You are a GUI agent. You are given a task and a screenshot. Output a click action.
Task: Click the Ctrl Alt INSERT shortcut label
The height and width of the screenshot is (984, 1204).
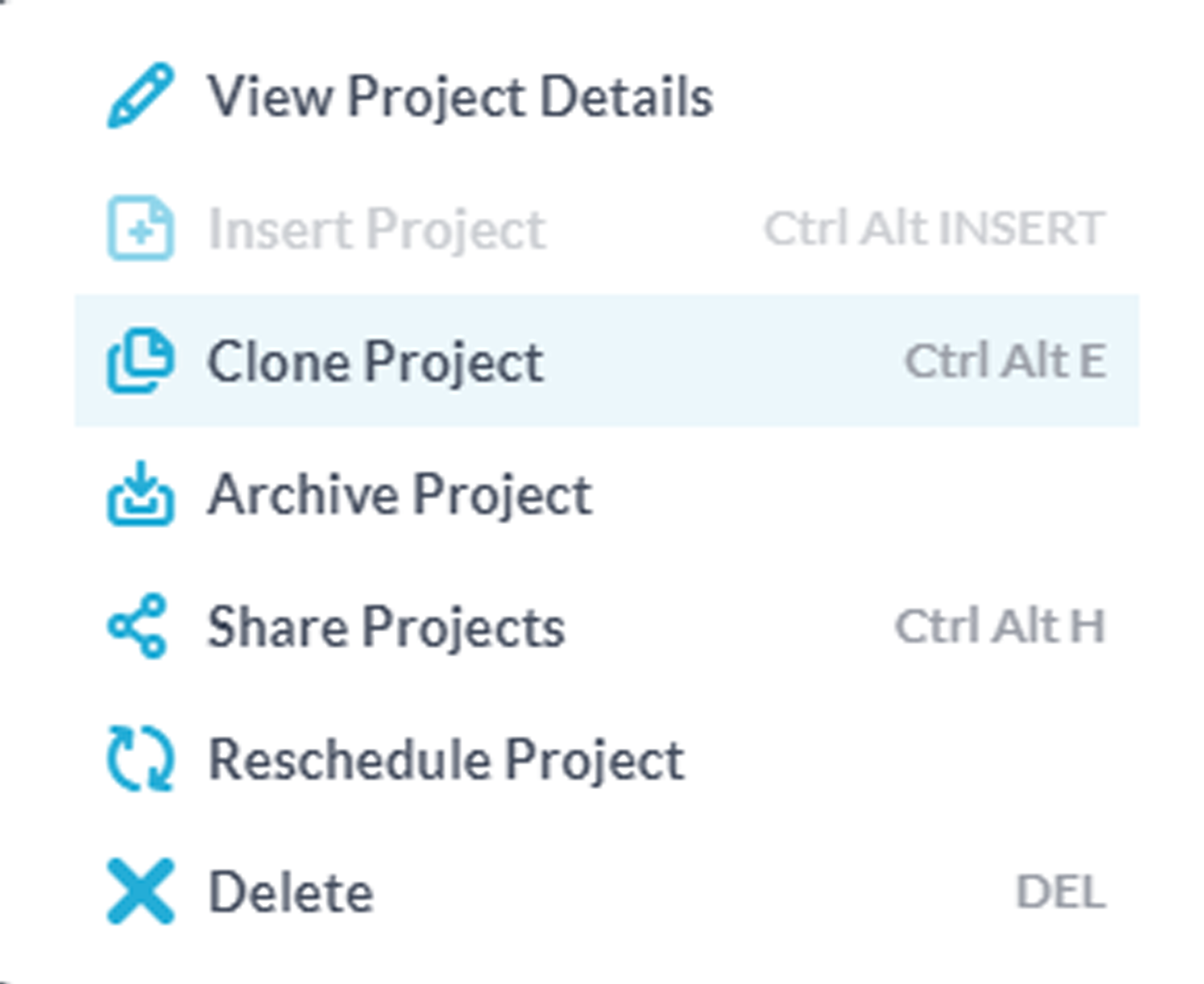click(935, 228)
